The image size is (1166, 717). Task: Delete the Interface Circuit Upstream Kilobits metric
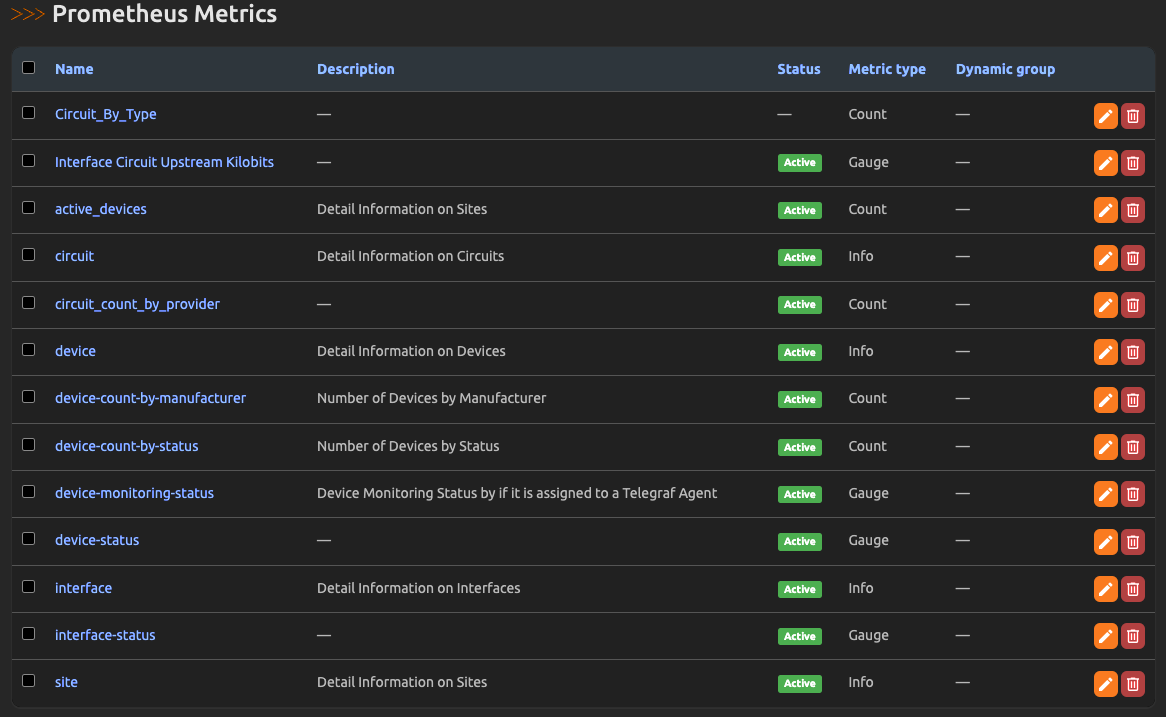[1133, 163]
